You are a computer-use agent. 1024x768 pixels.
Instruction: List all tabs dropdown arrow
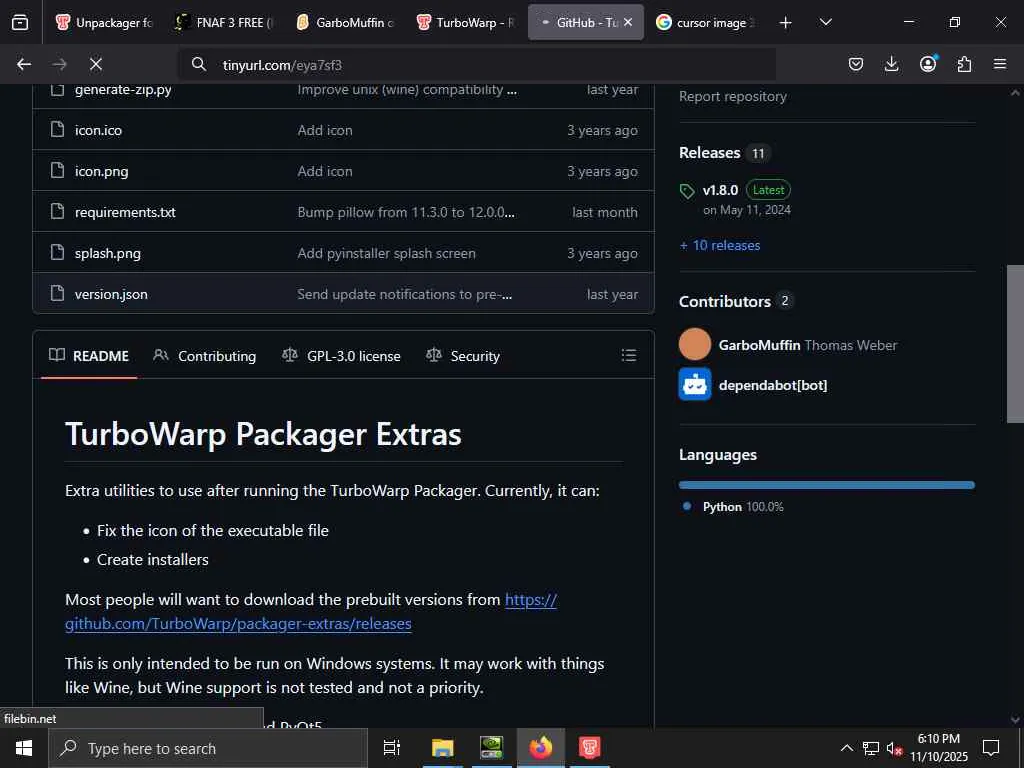pos(825,23)
